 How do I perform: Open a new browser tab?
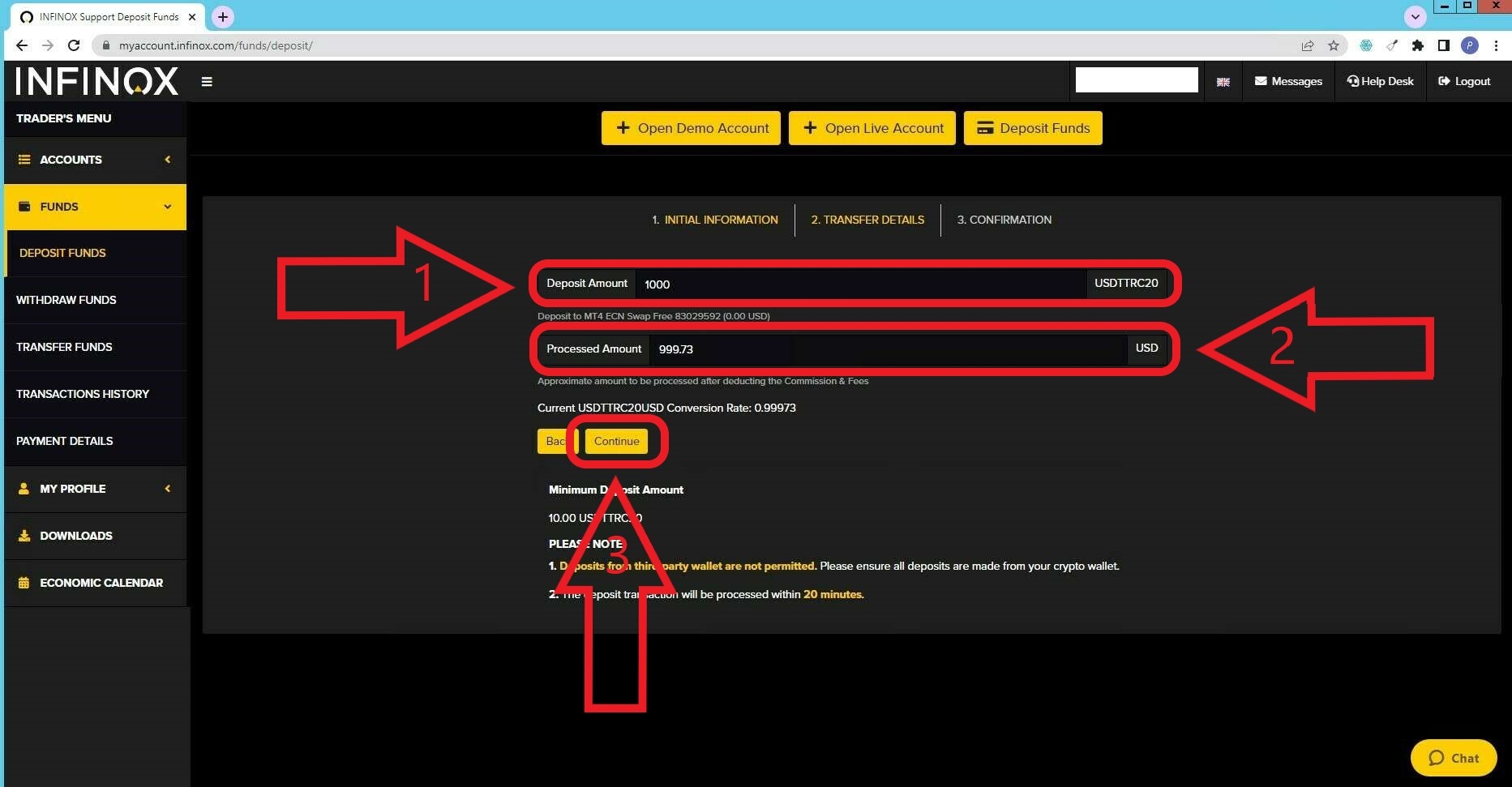[222, 16]
